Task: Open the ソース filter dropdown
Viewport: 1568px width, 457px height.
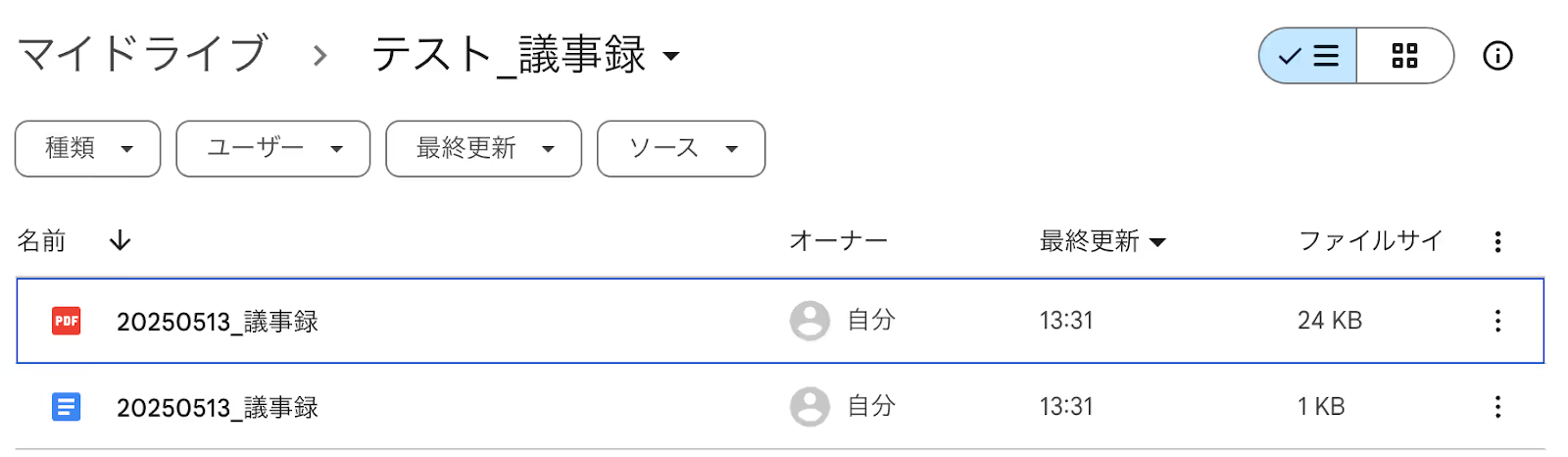Action: [681, 149]
